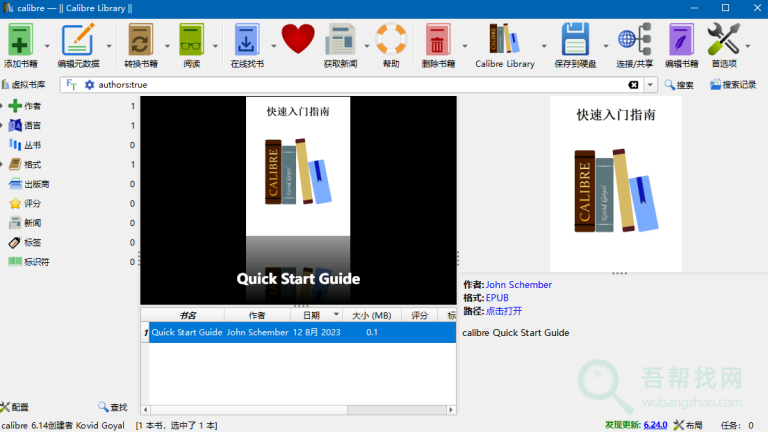Open 编辑元数据 metadata editor

click(78, 40)
